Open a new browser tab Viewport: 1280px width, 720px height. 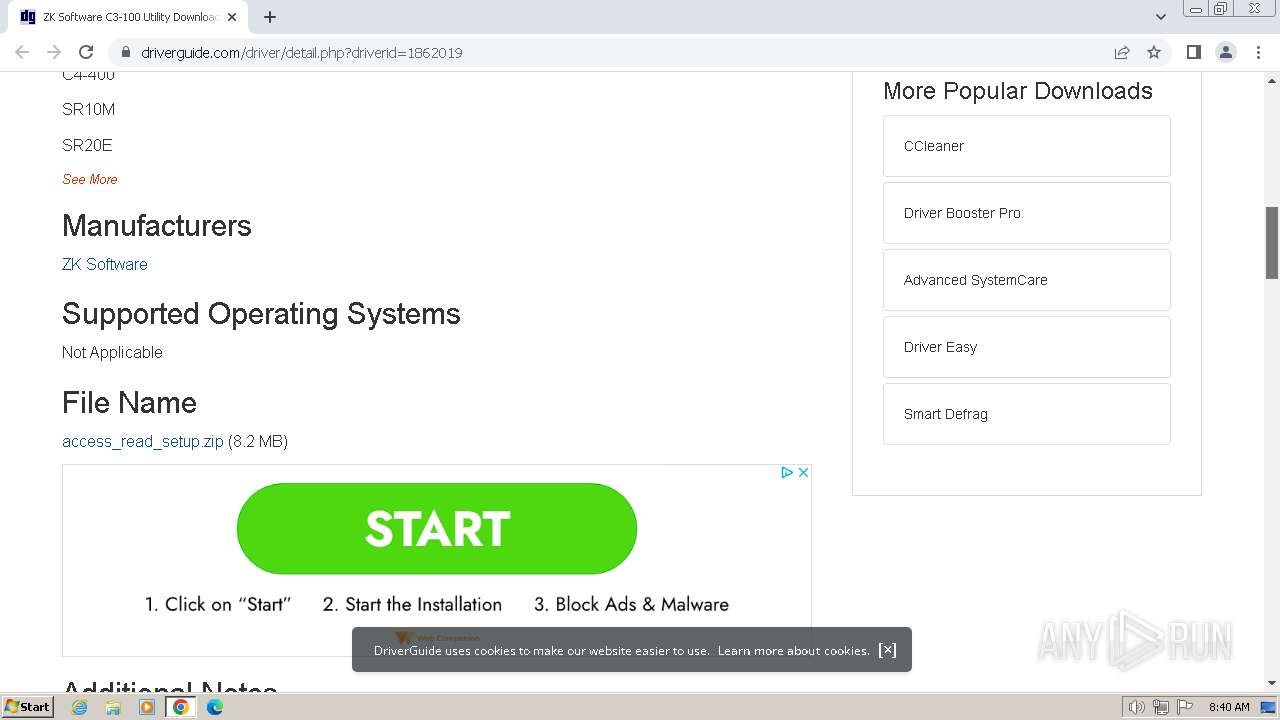[x=270, y=17]
